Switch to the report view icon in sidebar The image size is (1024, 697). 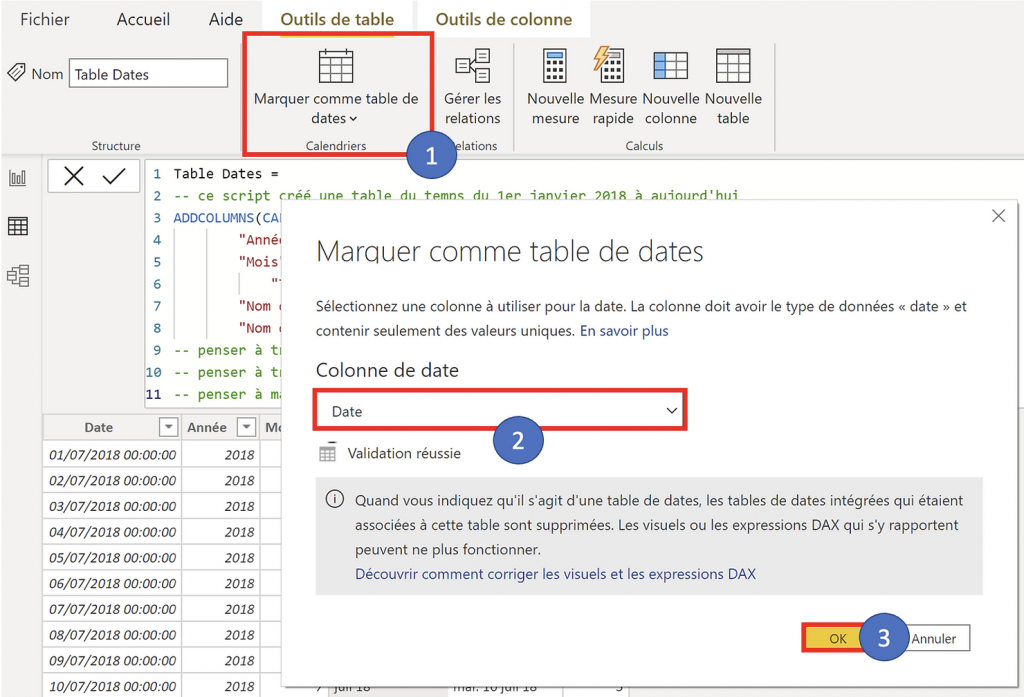coord(18,177)
